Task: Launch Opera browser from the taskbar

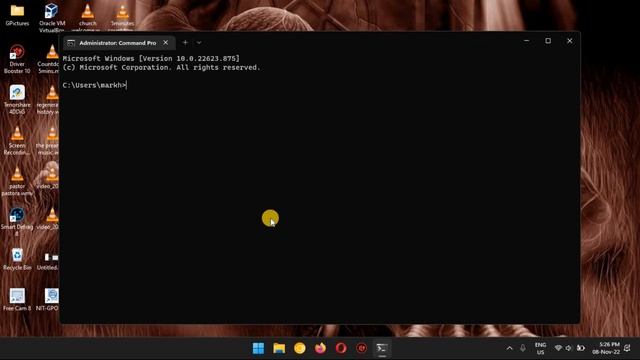Action: (x=341, y=348)
